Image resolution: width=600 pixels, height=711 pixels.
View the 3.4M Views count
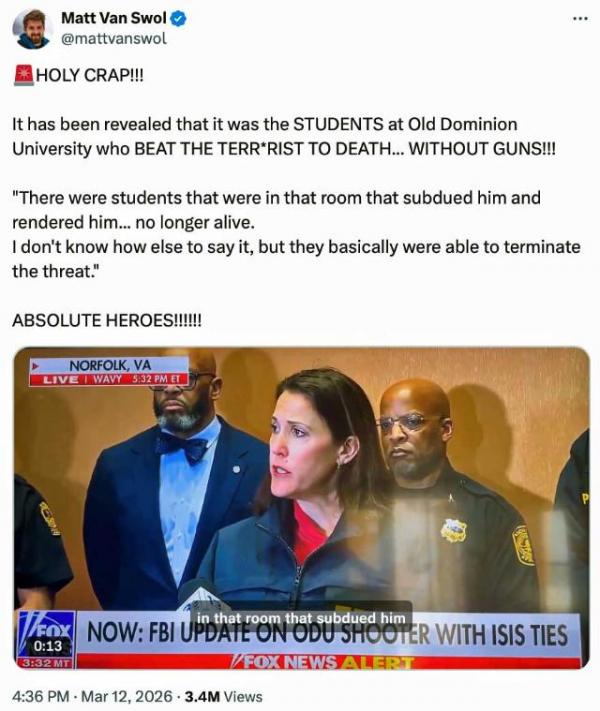point(224,696)
